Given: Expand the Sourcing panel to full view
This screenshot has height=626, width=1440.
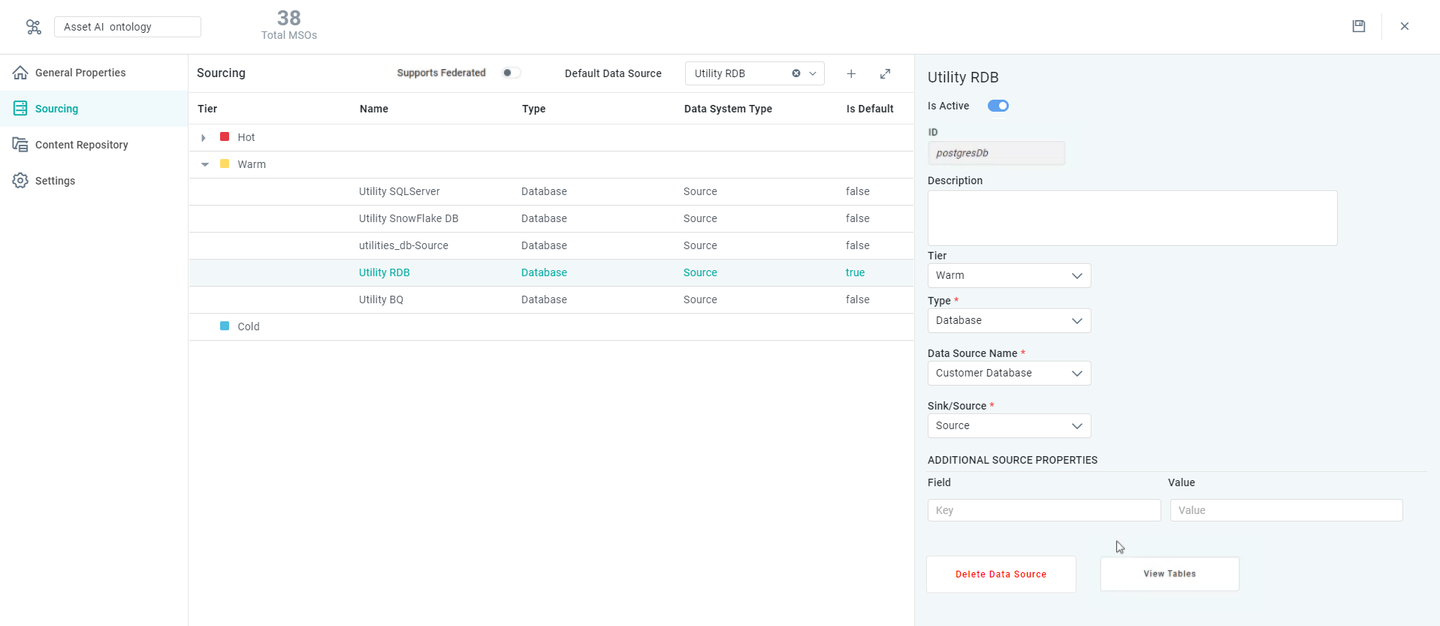Looking at the screenshot, I should coord(885,74).
